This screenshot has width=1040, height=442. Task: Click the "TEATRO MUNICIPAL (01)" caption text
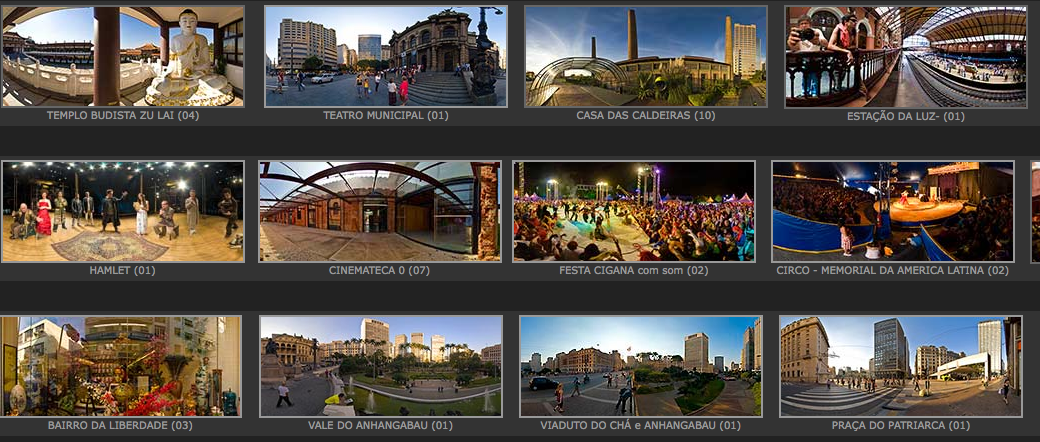385,116
